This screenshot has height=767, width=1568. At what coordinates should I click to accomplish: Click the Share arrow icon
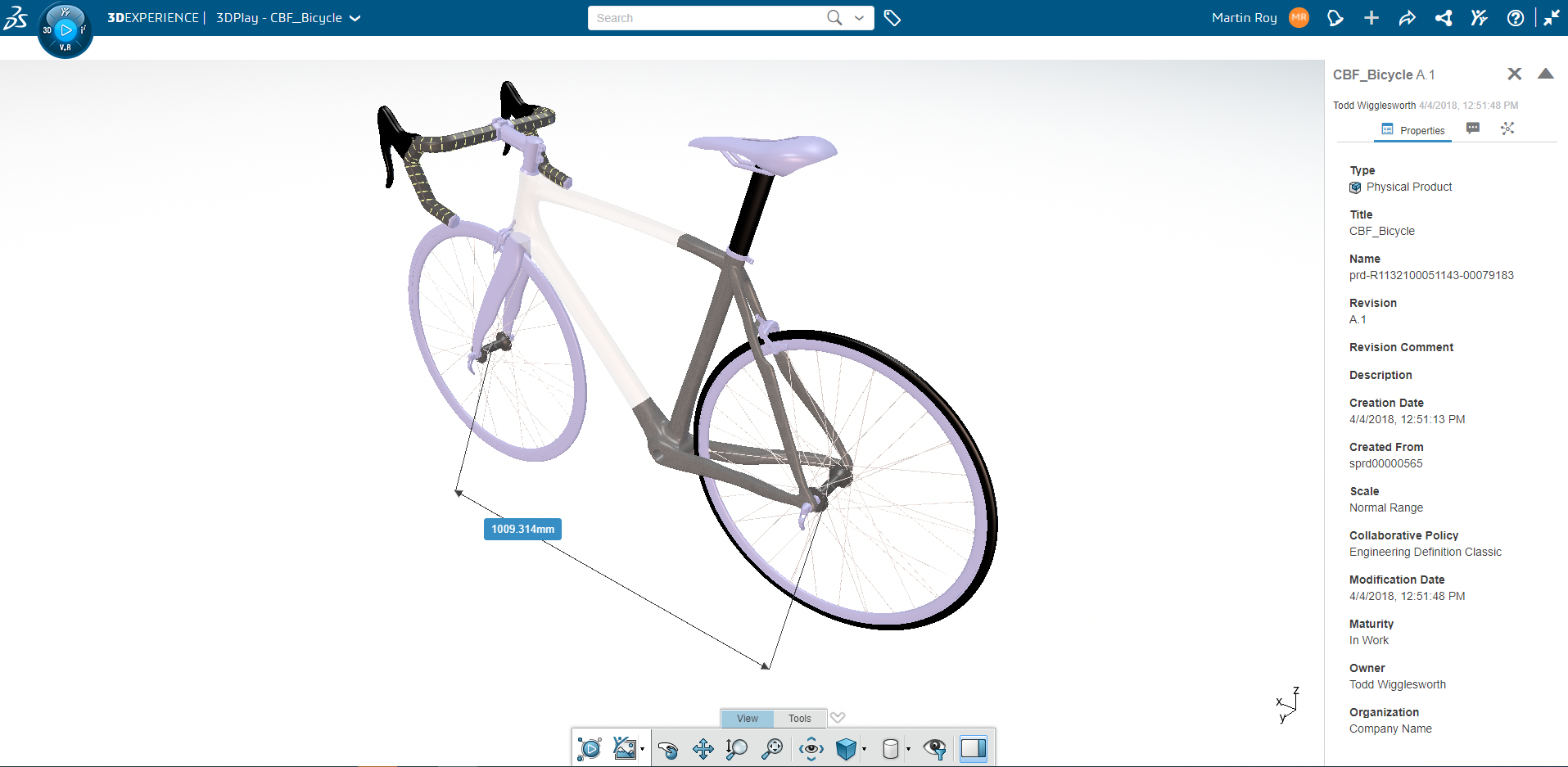[1407, 18]
